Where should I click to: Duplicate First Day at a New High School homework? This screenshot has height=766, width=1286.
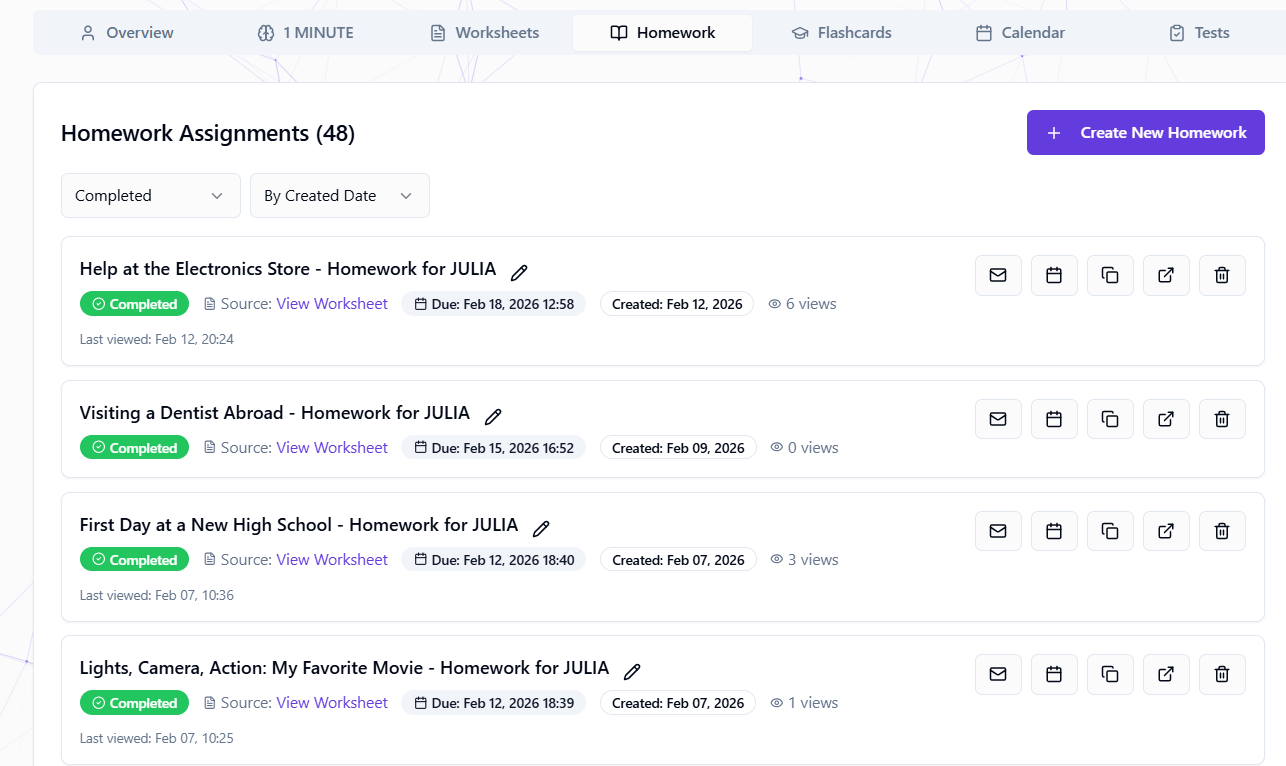click(1110, 531)
